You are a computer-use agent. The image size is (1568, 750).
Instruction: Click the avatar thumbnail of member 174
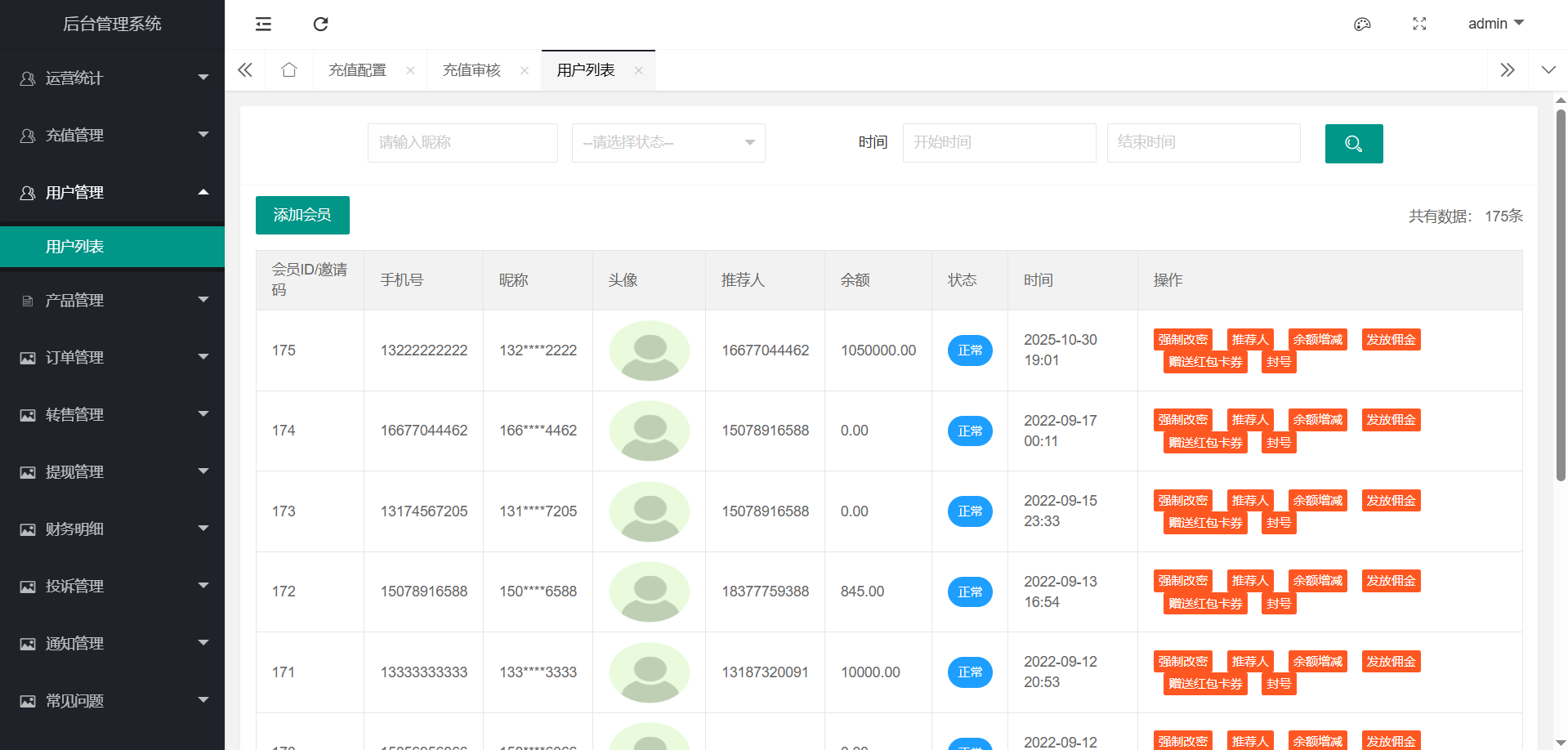pos(650,431)
